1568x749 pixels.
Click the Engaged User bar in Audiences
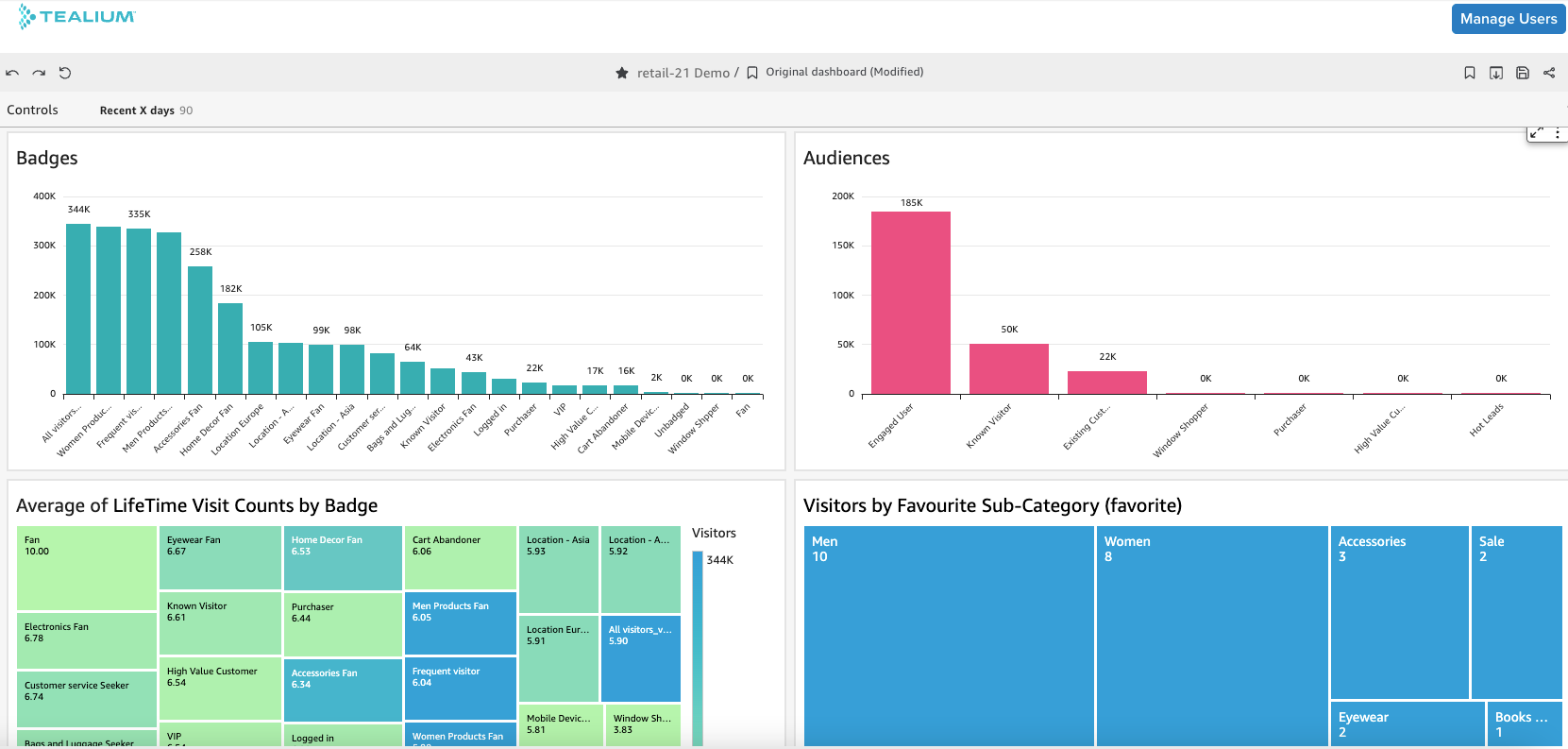click(910, 302)
